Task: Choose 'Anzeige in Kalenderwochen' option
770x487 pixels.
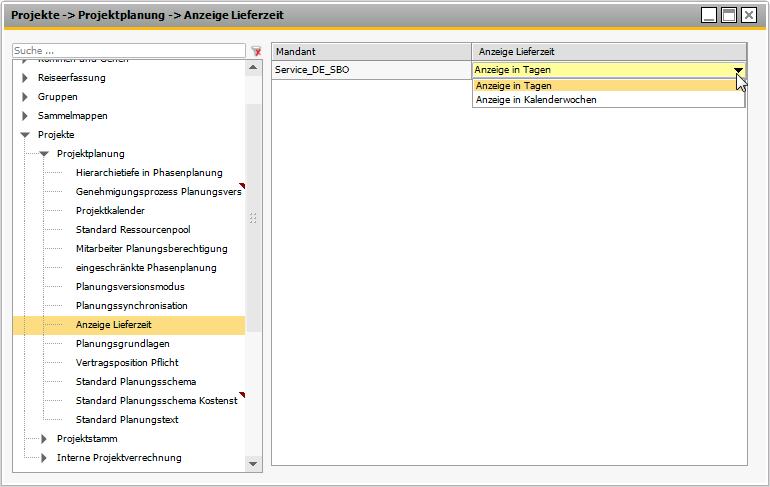Action: pos(536,100)
